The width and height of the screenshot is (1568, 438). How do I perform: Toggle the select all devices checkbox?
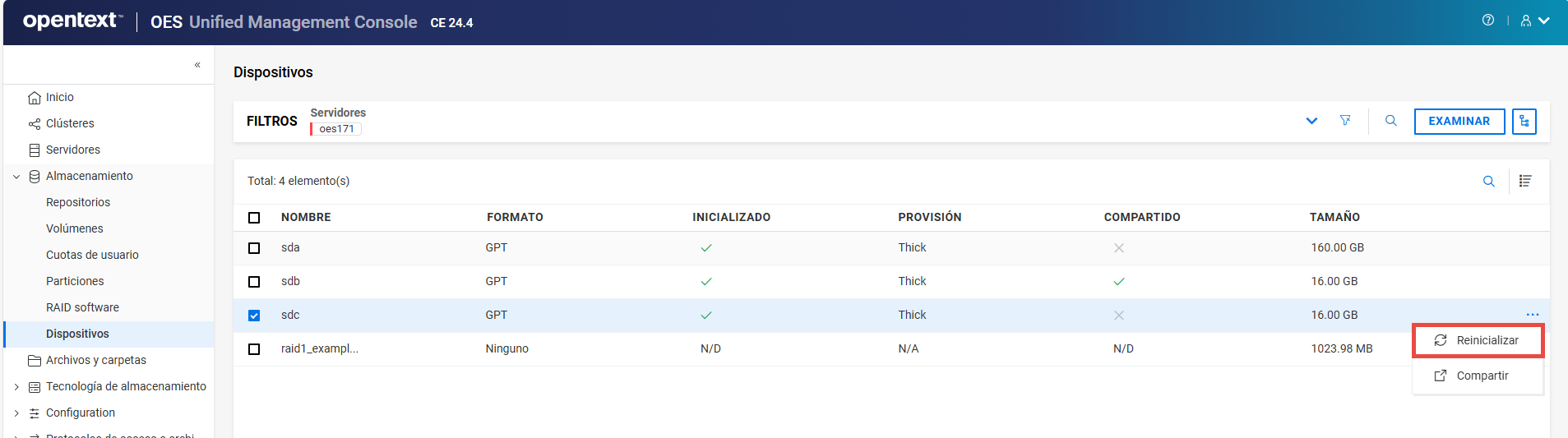coord(254,218)
